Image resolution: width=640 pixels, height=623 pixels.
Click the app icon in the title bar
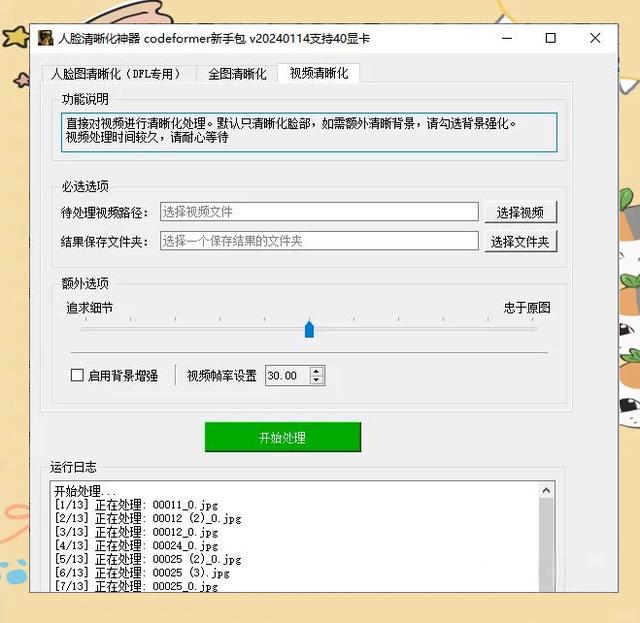[46, 38]
